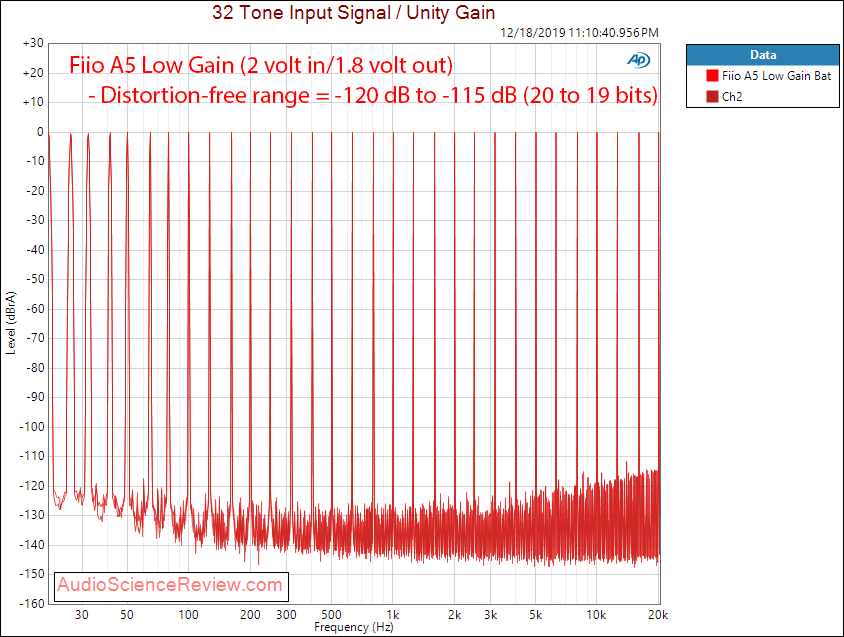Image resolution: width=844 pixels, height=637 pixels.
Task: Click the '-60' level axis tick label
Action: (36, 309)
